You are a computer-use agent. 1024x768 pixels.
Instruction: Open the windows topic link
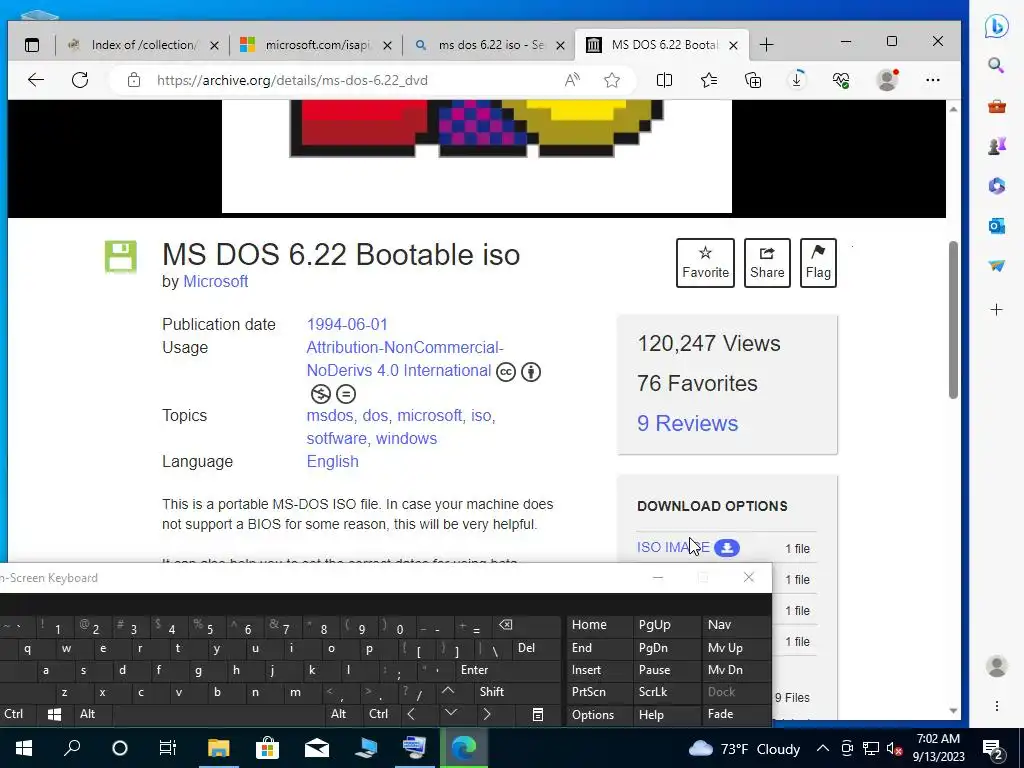pos(406,439)
